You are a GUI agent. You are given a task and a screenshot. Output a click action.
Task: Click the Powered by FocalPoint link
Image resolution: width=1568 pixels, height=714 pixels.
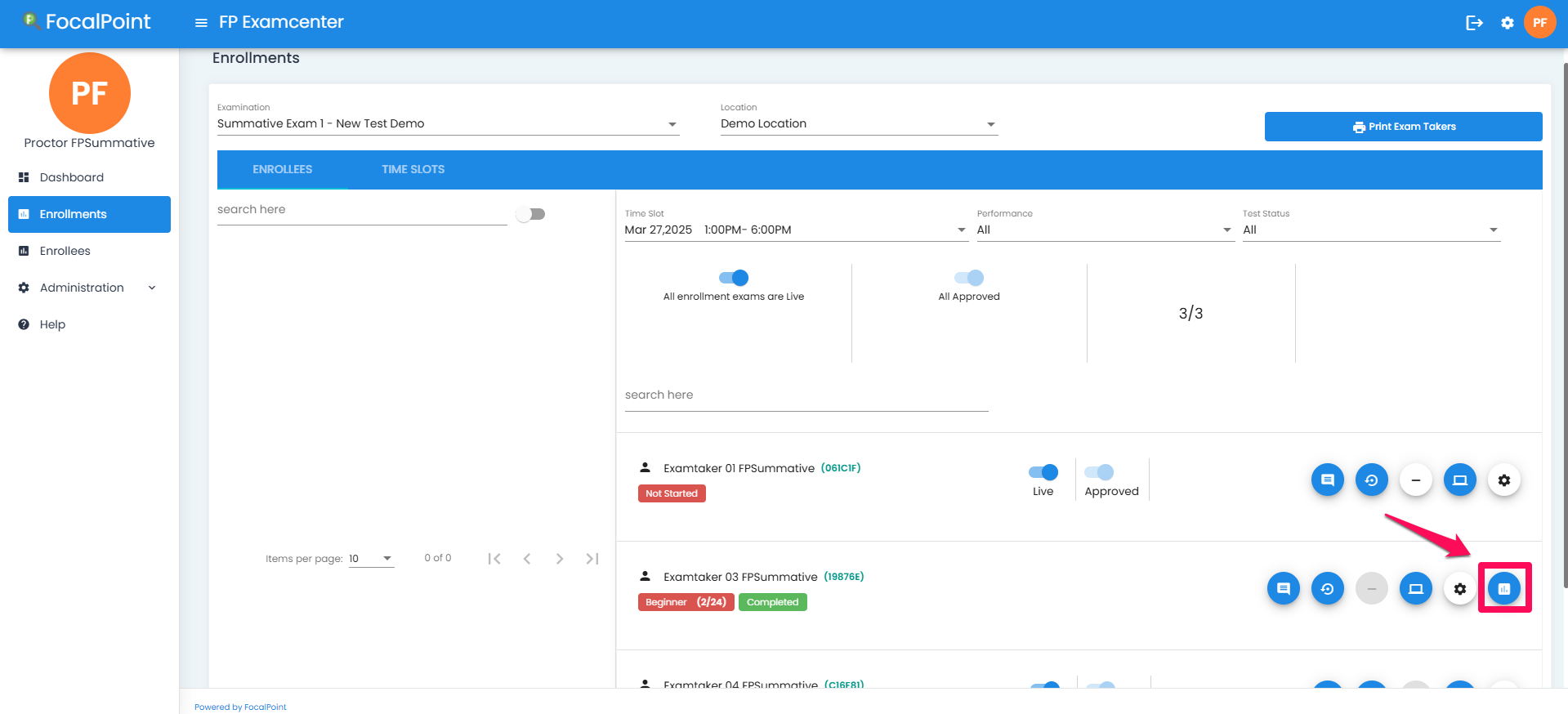(x=240, y=707)
